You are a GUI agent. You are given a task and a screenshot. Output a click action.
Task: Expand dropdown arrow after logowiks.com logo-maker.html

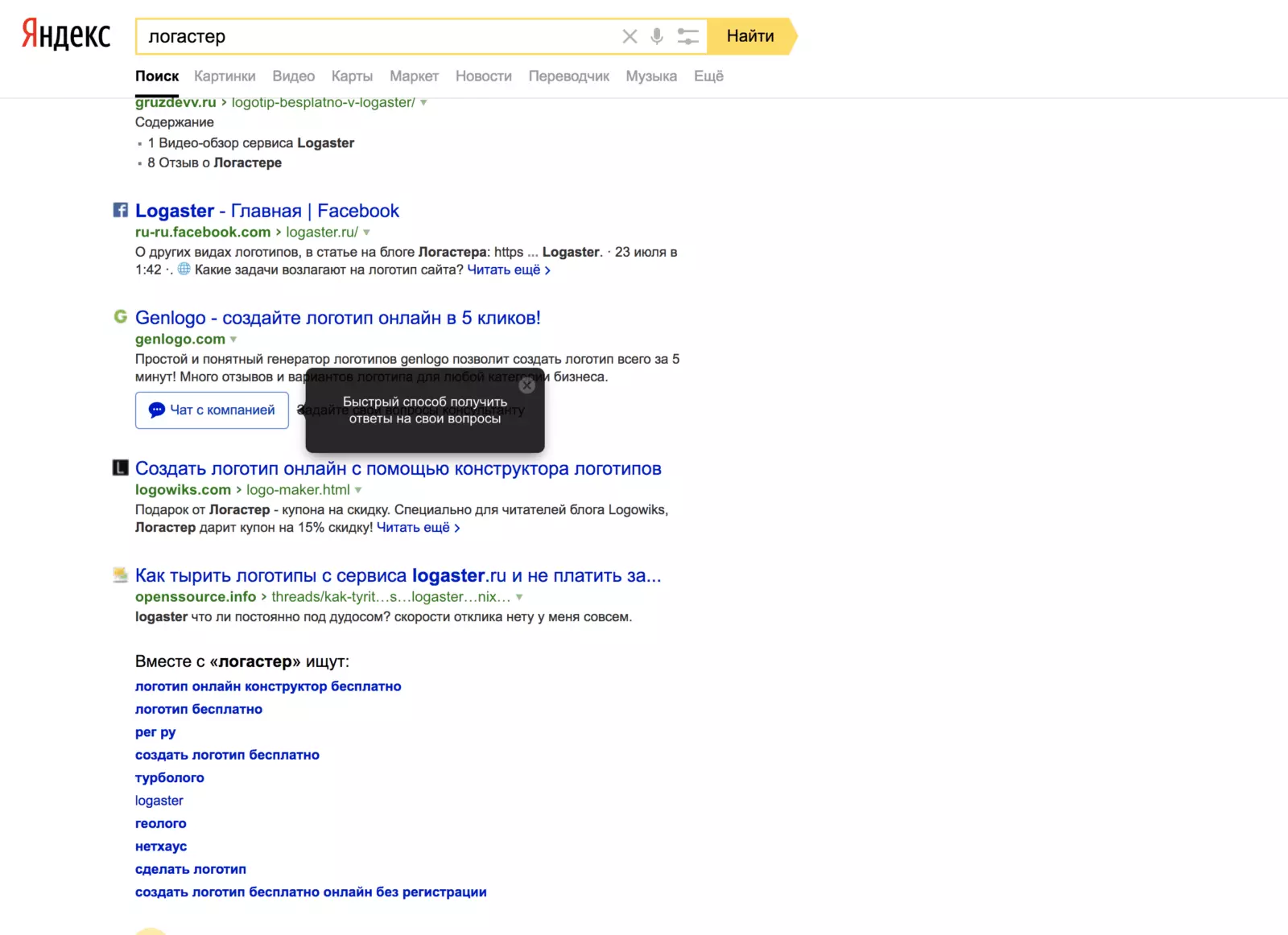point(358,490)
